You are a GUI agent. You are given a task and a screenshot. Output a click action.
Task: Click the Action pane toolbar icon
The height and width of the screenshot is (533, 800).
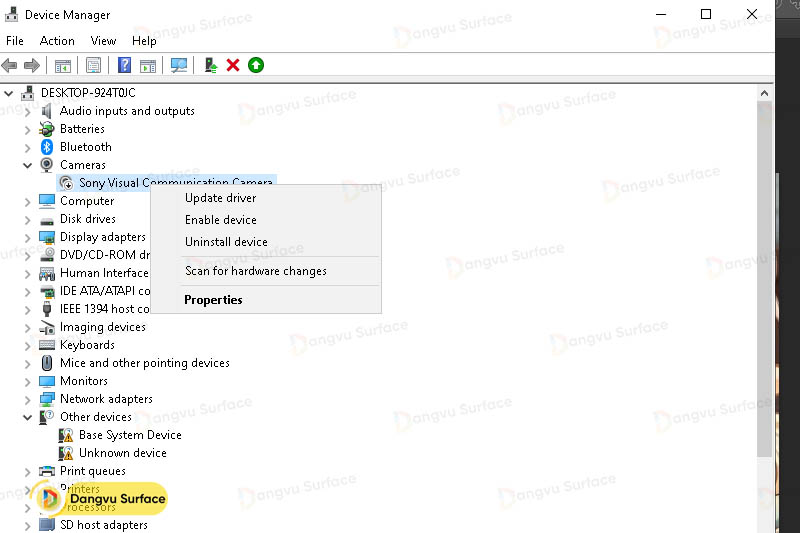click(148, 65)
